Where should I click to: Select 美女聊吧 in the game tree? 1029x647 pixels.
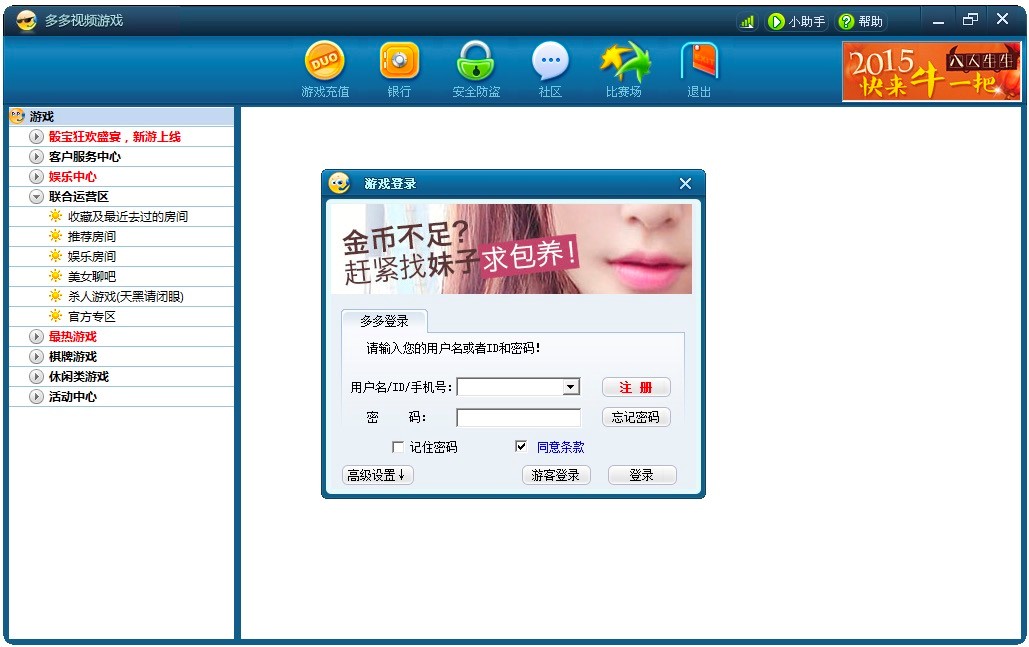point(91,277)
